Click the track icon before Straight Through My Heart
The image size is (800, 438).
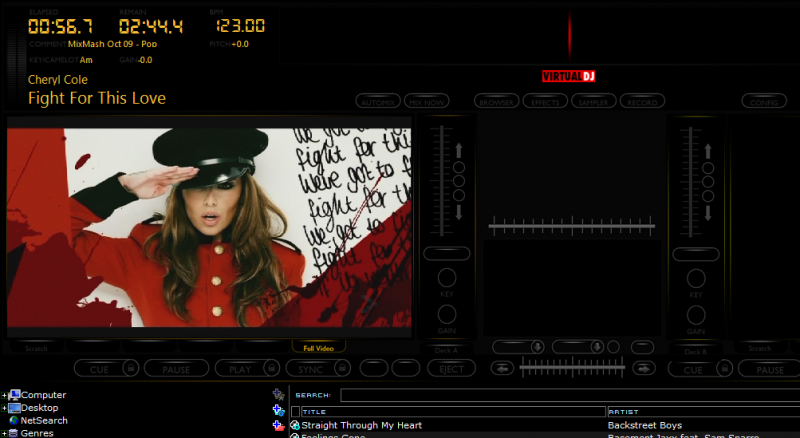[294, 425]
